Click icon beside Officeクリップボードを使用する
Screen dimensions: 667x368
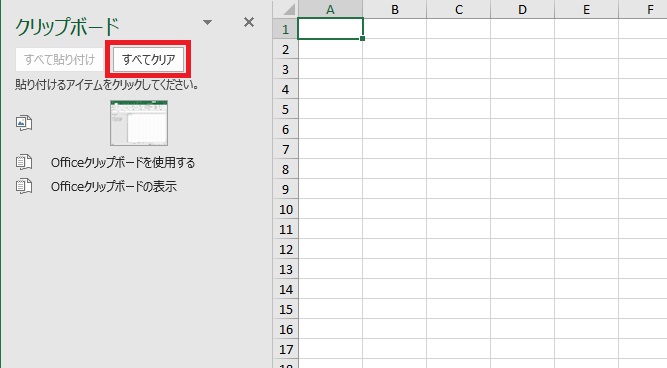[24, 162]
